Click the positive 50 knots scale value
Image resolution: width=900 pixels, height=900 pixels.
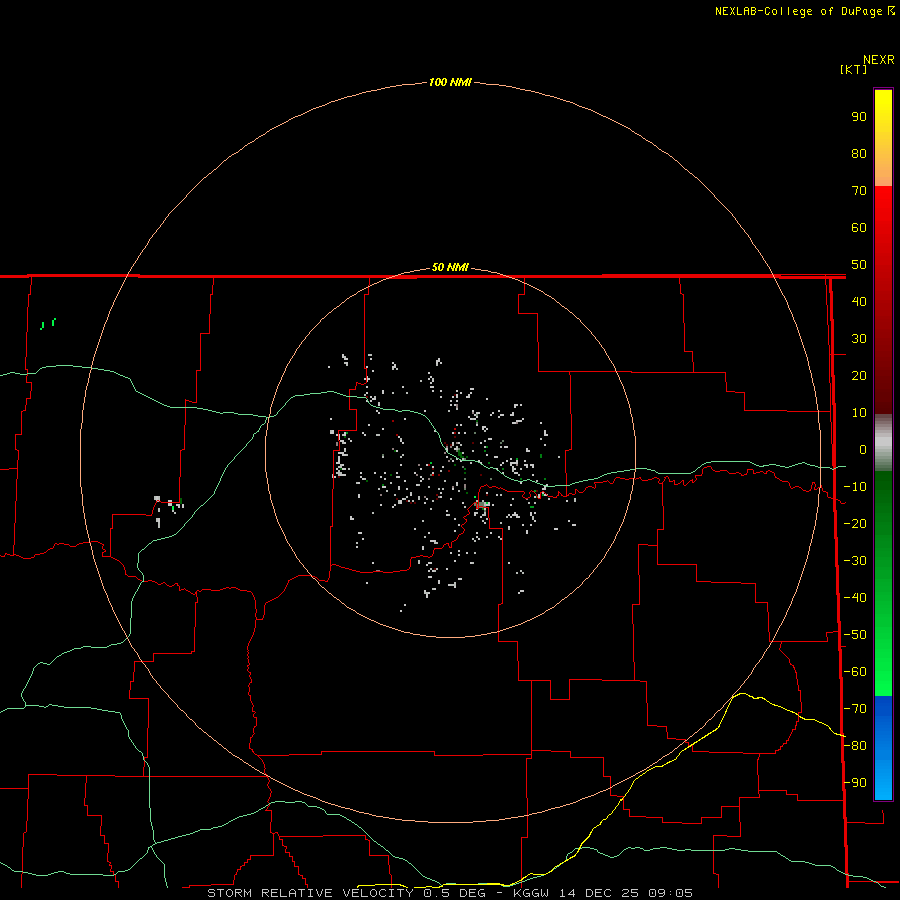pos(859,265)
